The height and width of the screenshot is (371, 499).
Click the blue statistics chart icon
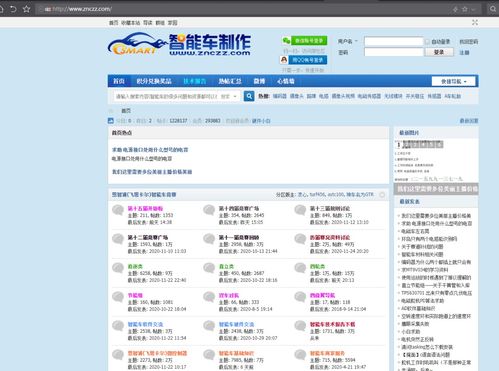coord(111,121)
